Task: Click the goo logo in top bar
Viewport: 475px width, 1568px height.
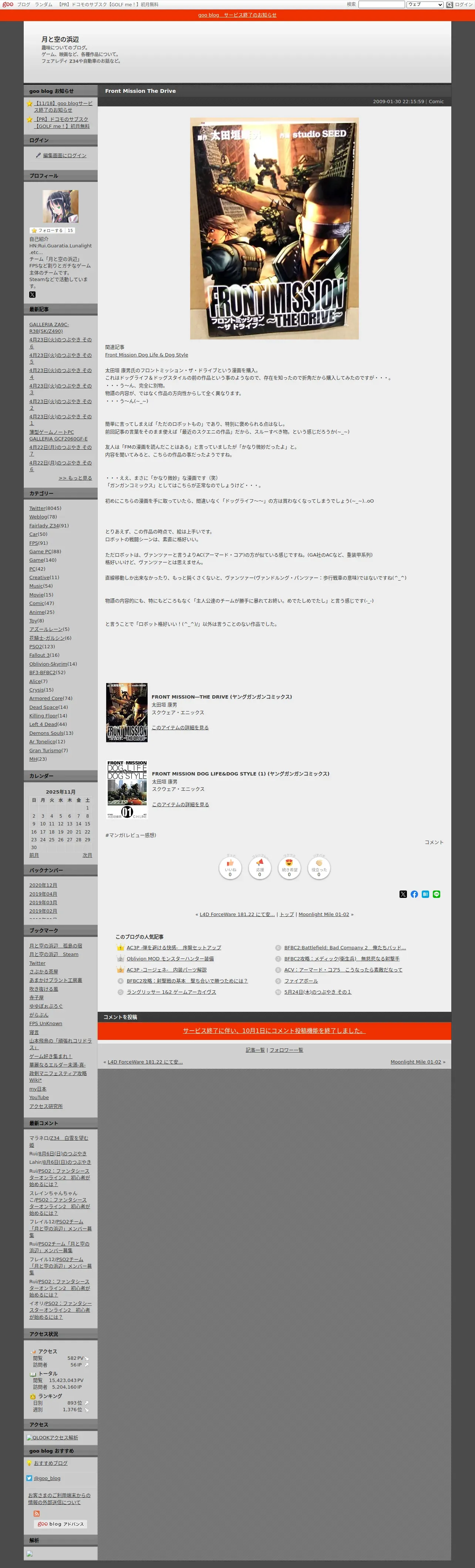Action: (8, 4)
